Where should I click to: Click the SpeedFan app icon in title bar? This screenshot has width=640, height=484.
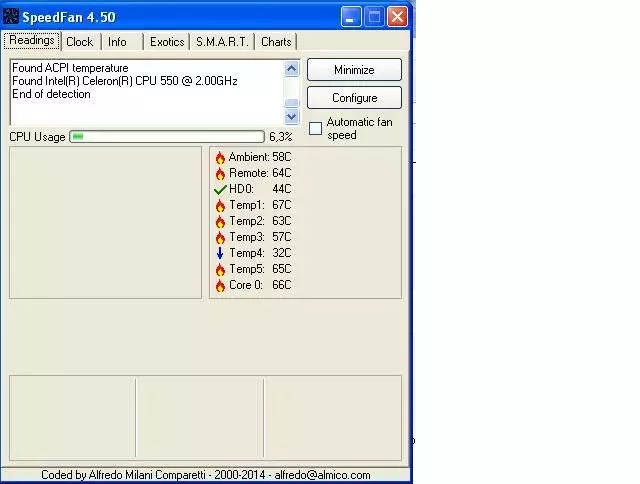click(x=11, y=17)
